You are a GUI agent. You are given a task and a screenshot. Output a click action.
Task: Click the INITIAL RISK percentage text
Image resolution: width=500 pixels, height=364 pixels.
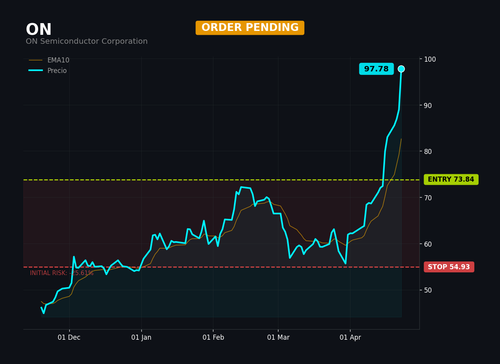coord(62,273)
